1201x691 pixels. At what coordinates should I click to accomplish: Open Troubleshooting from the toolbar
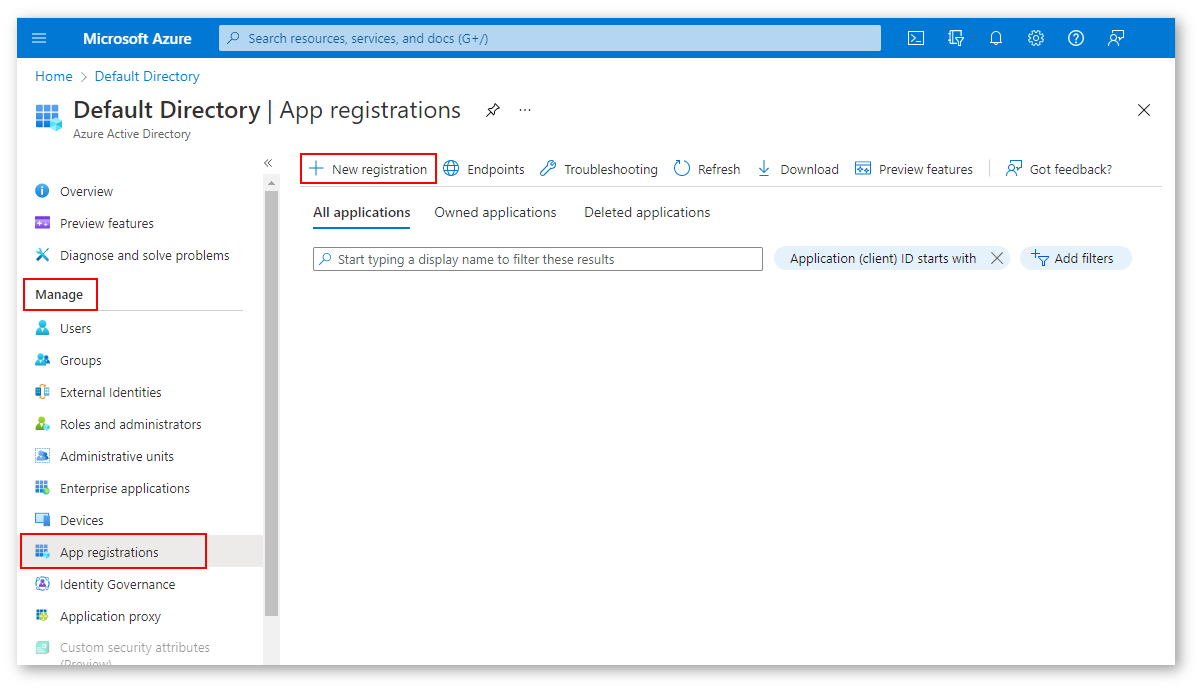tap(598, 169)
